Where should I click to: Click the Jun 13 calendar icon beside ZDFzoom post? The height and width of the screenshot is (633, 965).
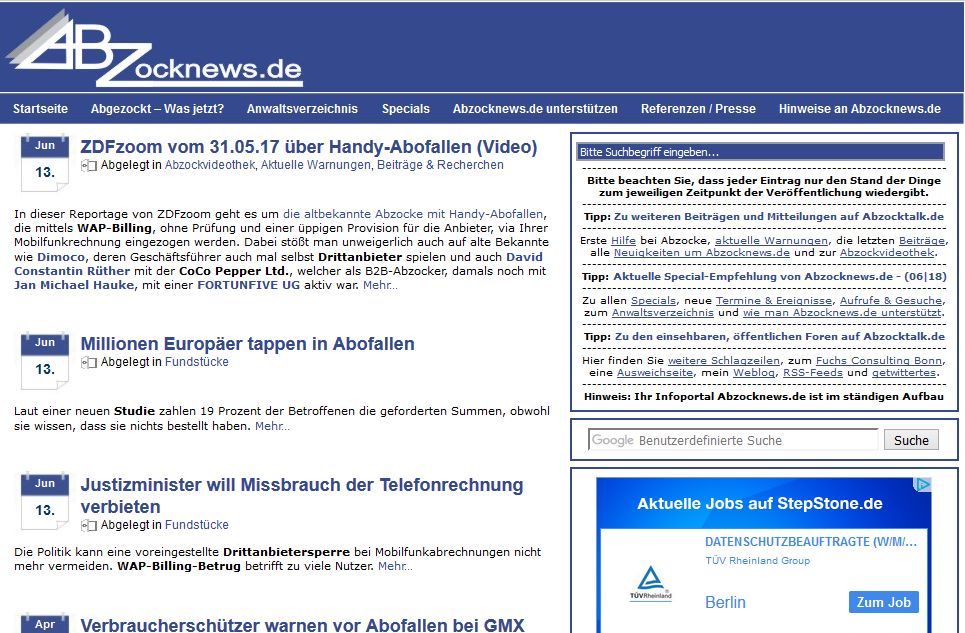[x=44, y=163]
